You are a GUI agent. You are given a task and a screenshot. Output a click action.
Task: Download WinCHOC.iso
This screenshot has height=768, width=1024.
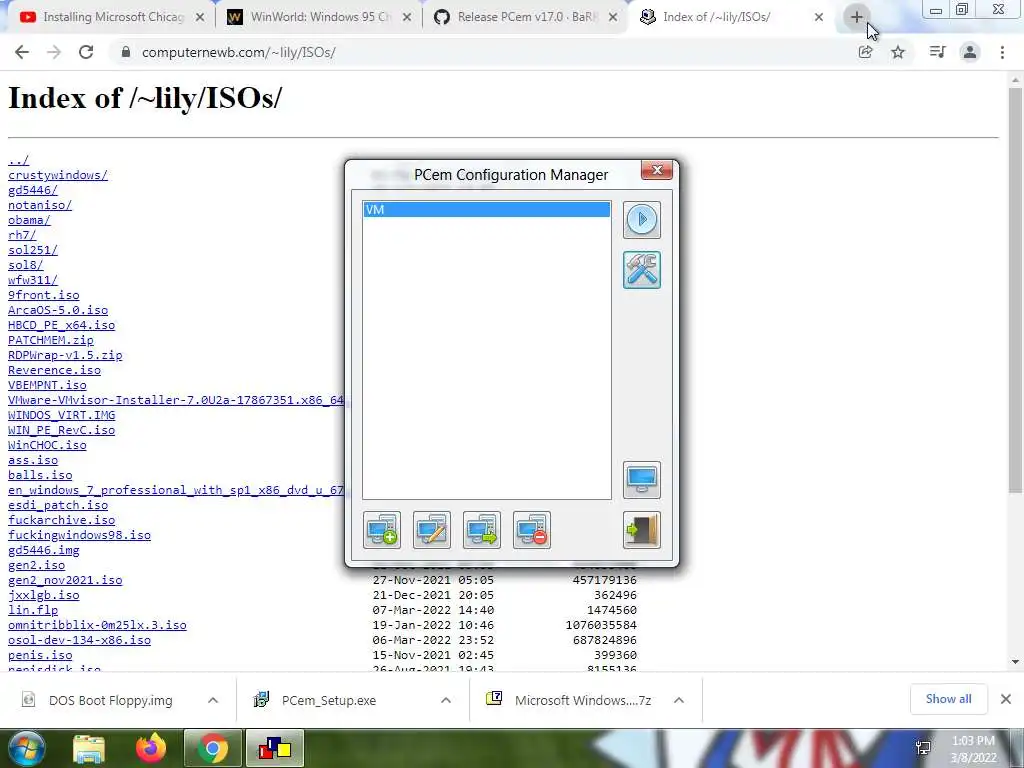47,445
